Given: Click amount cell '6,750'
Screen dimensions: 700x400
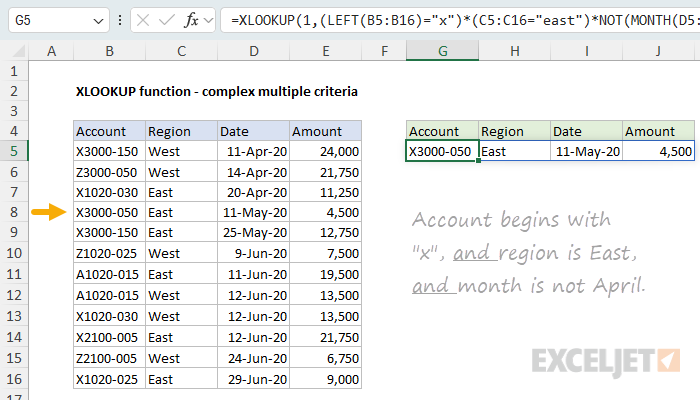Looking at the screenshot, I should point(325,358).
